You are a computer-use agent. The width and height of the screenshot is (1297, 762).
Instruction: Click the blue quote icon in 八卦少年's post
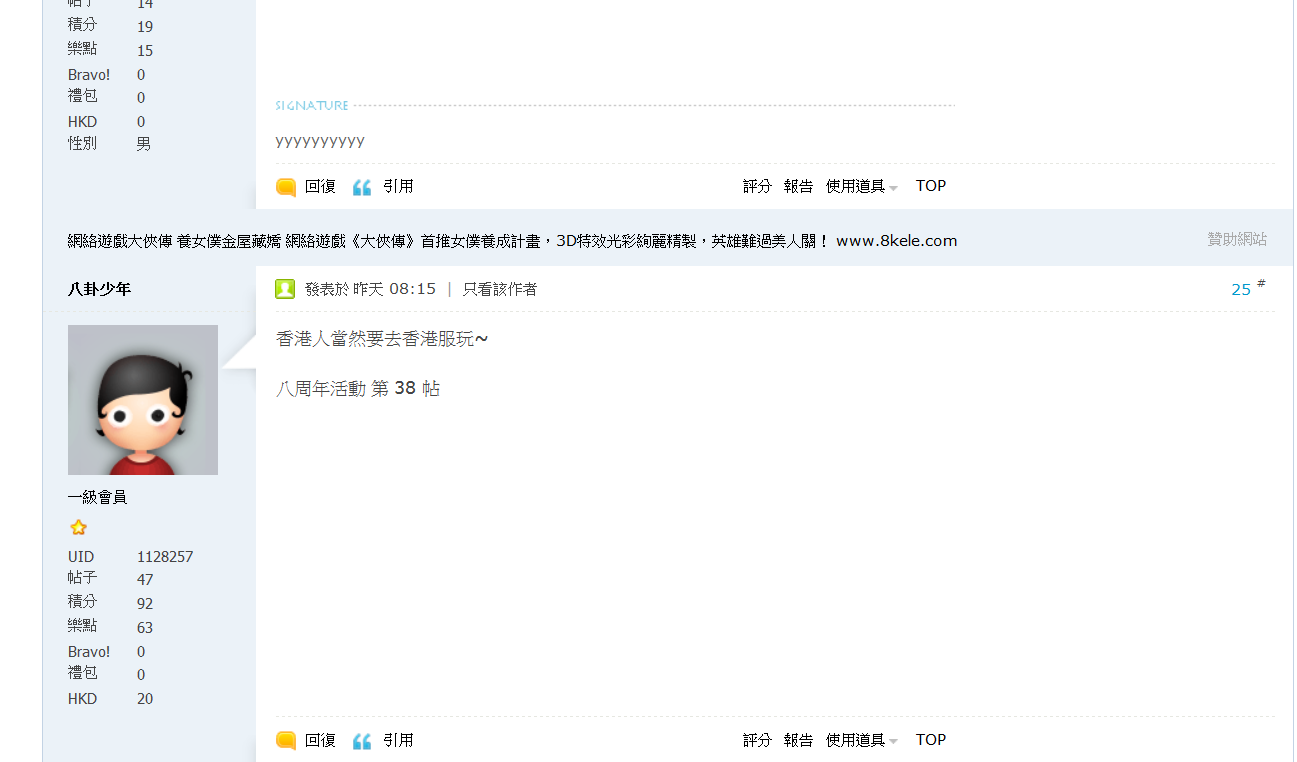[362, 741]
